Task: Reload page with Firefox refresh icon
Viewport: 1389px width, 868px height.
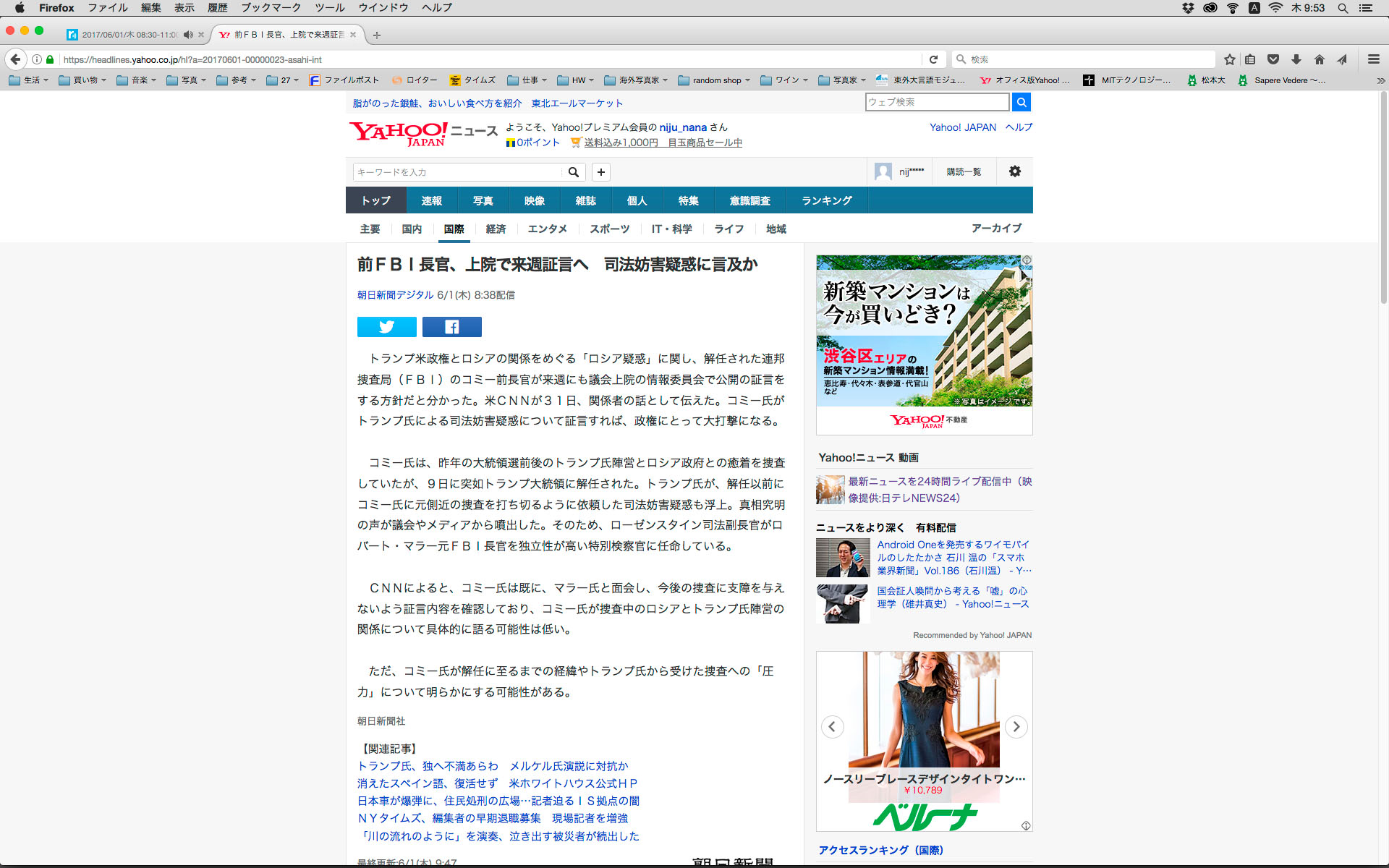Action: [933, 59]
